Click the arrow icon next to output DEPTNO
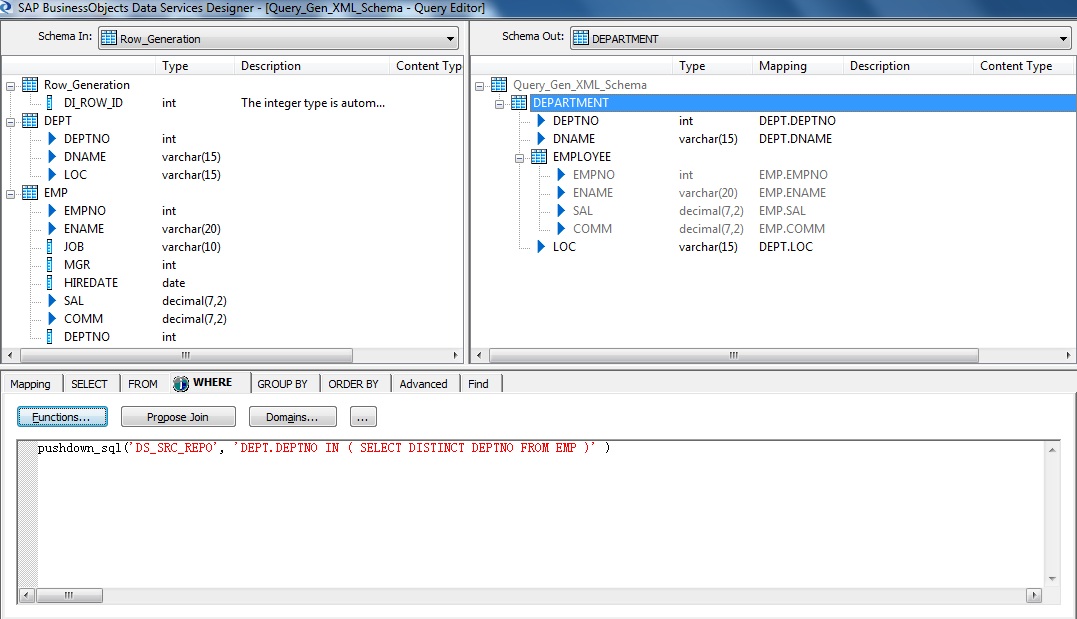The height and width of the screenshot is (619, 1077). click(x=541, y=121)
